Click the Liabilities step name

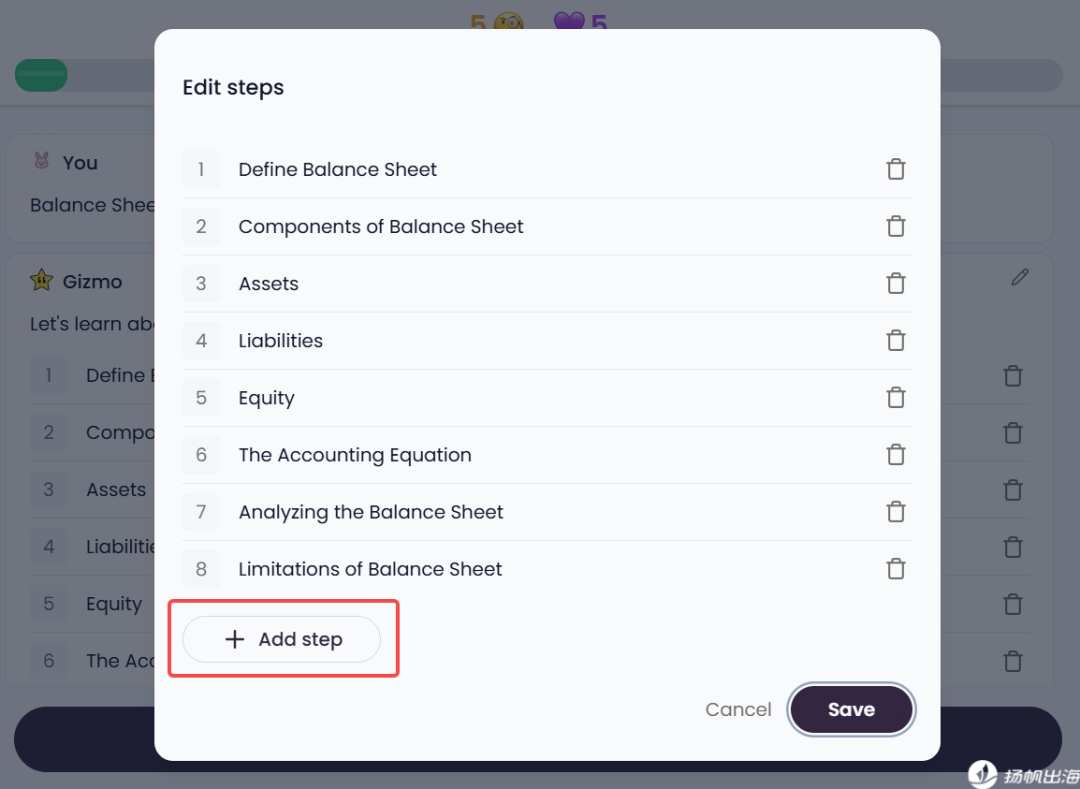281,341
